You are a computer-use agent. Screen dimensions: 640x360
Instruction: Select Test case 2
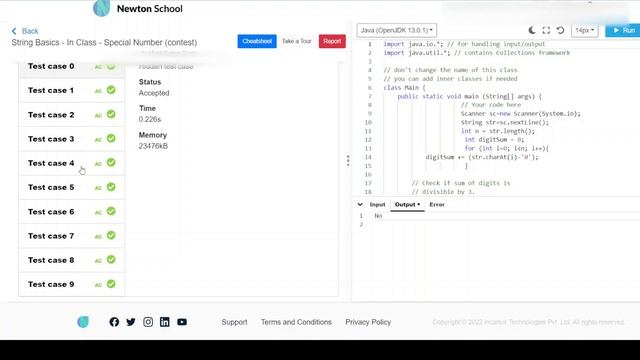(71, 115)
